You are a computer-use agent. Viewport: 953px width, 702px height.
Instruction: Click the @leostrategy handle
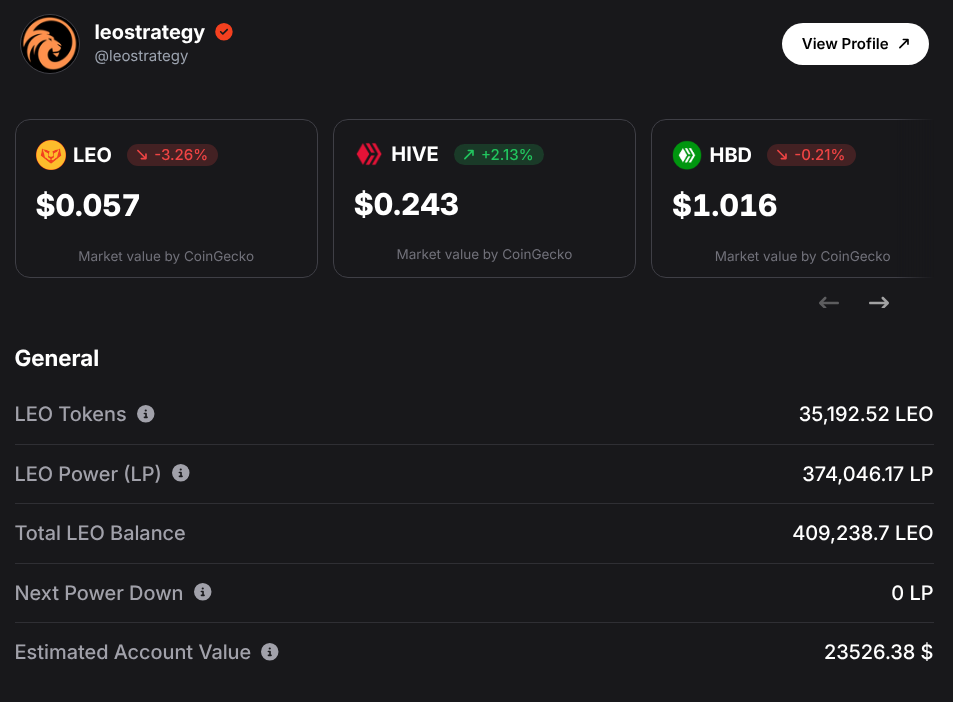click(x=141, y=56)
